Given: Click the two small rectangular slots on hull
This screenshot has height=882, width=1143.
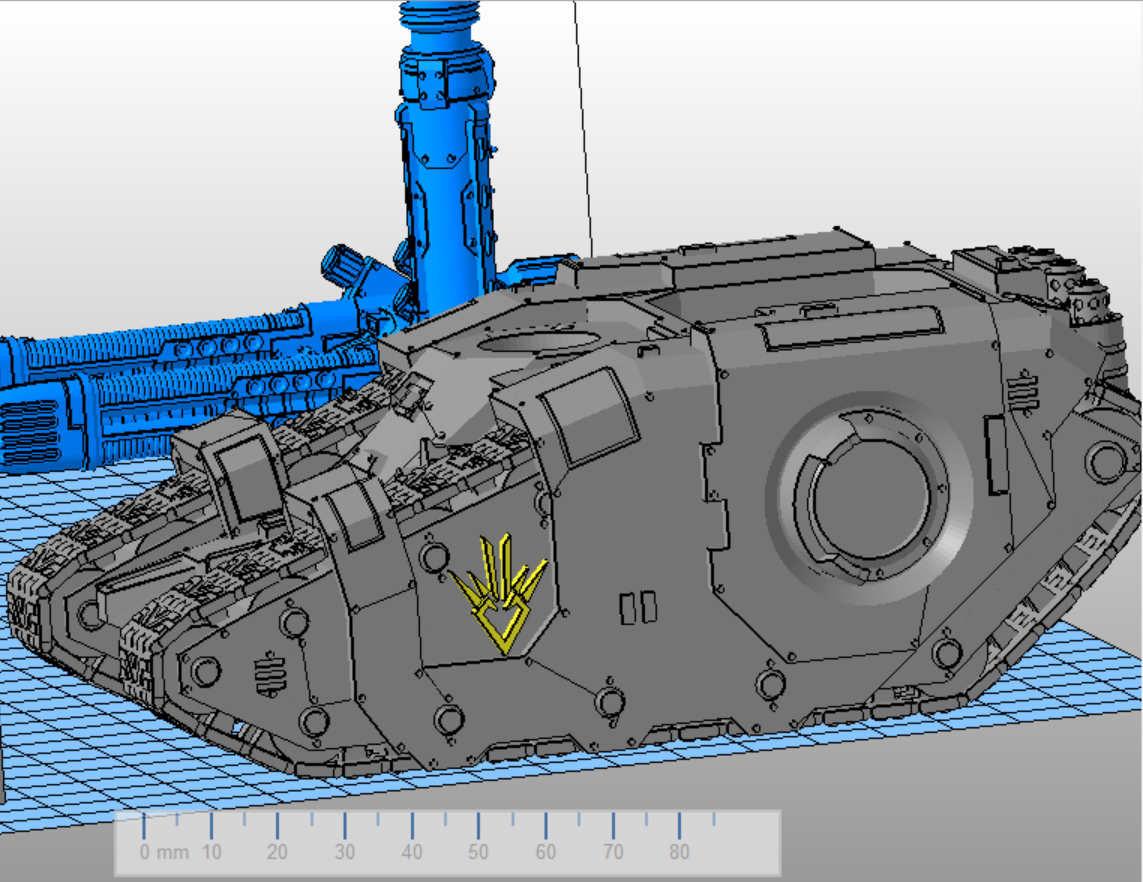Looking at the screenshot, I should coord(637,607).
